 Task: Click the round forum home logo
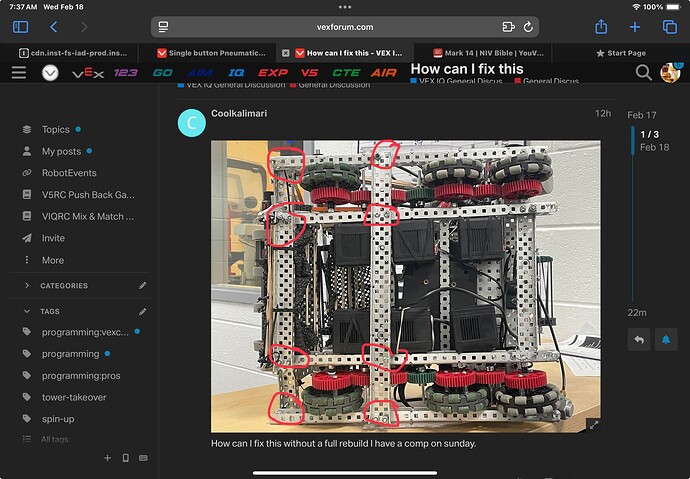[50, 73]
